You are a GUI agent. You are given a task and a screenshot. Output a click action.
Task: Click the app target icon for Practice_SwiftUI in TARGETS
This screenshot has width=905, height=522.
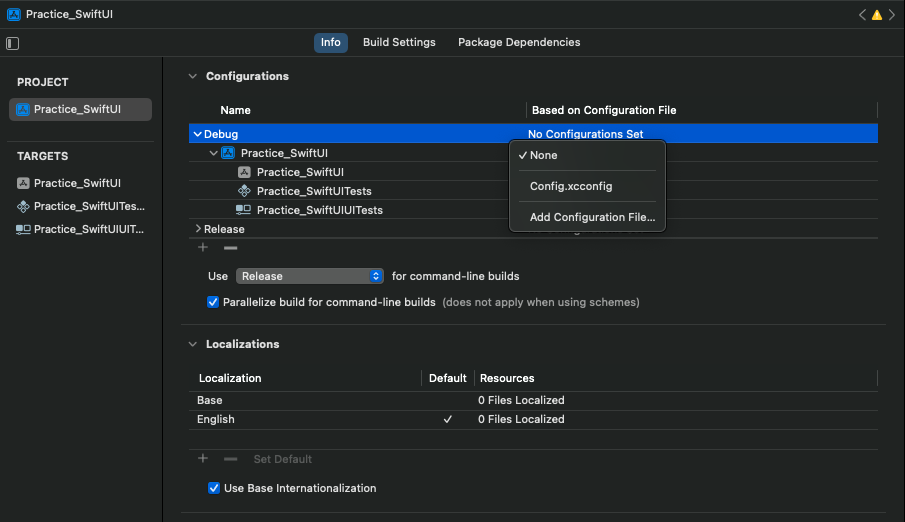point(23,183)
